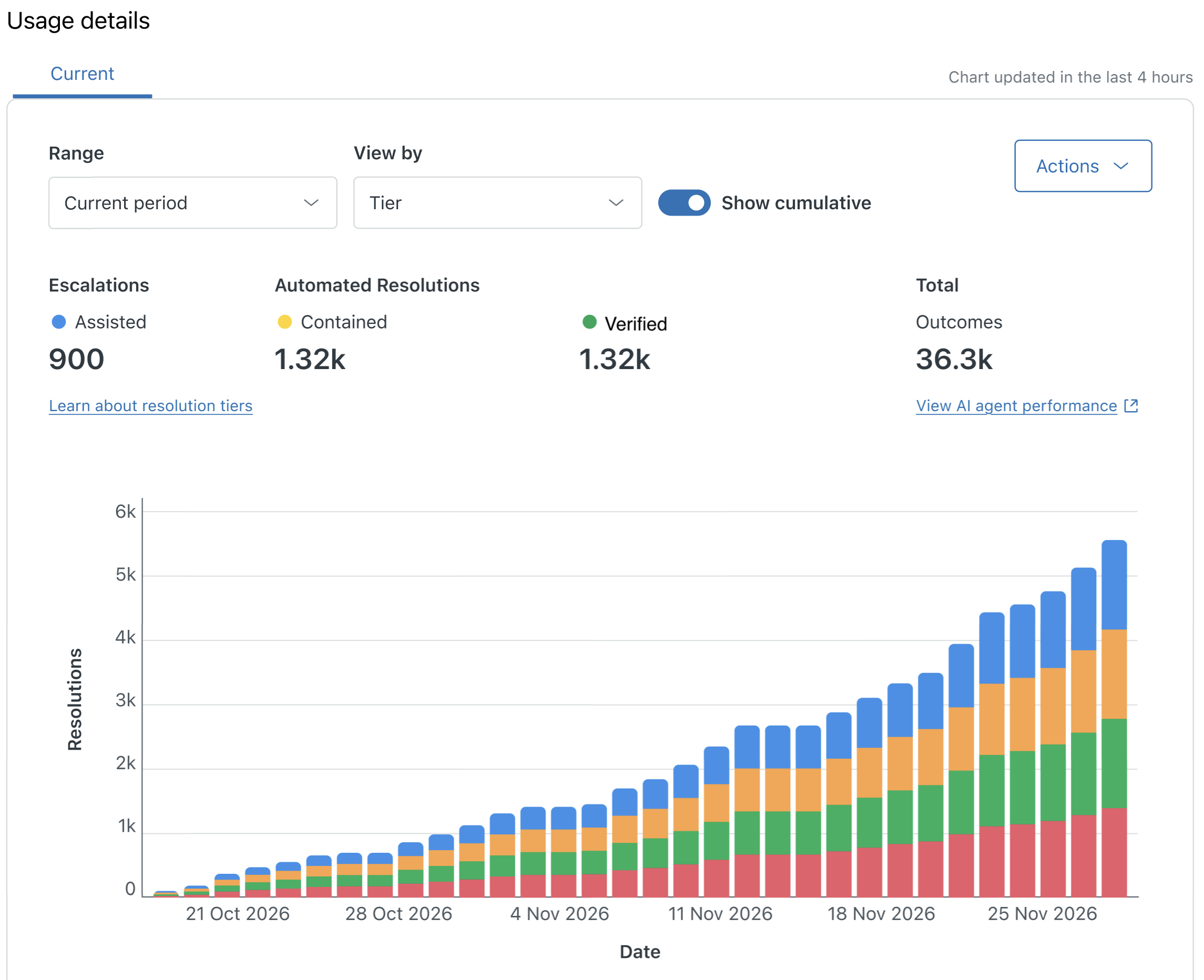Image resolution: width=1204 pixels, height=980 pixels.
Task: Click the yellow Contained legend dot
Action: tap(284, 322)
